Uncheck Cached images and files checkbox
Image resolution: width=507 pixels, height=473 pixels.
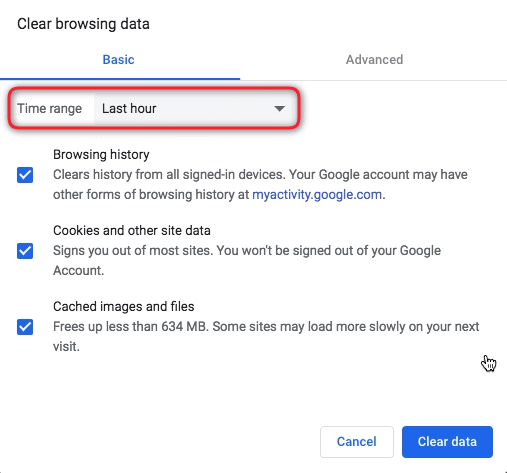tap(25, 327)
